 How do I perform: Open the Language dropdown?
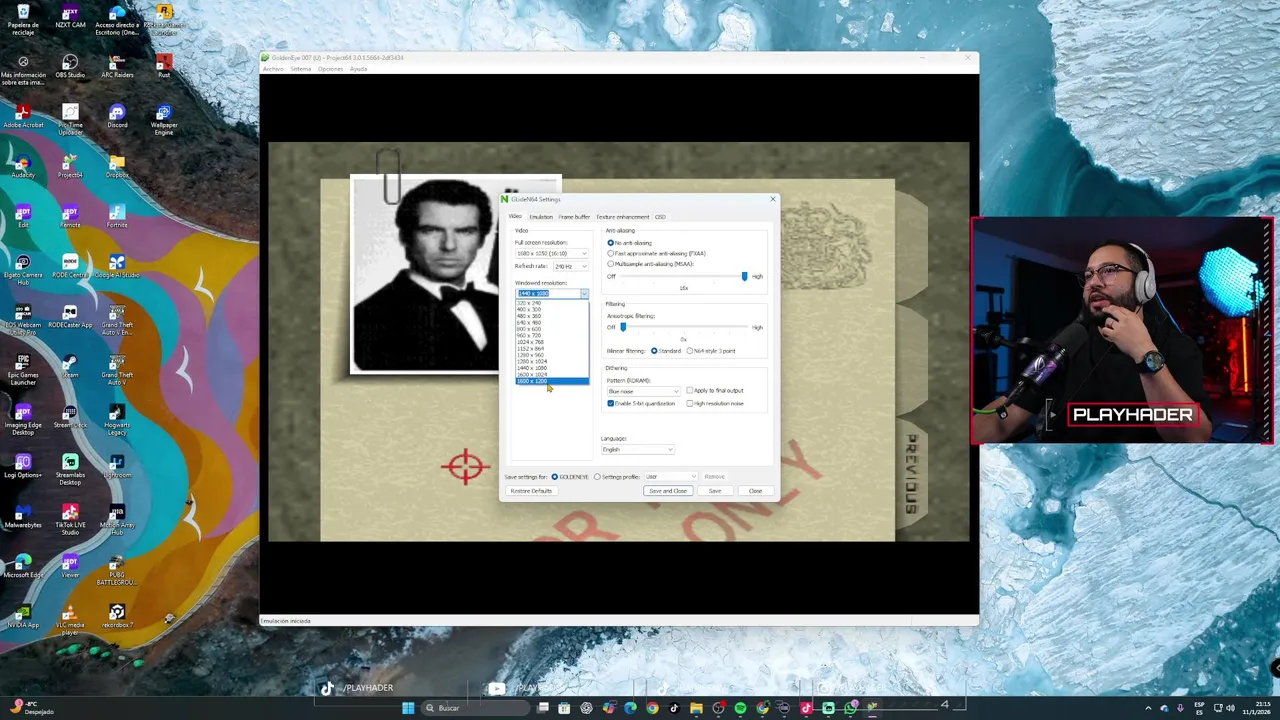click(x=638, y=449)
